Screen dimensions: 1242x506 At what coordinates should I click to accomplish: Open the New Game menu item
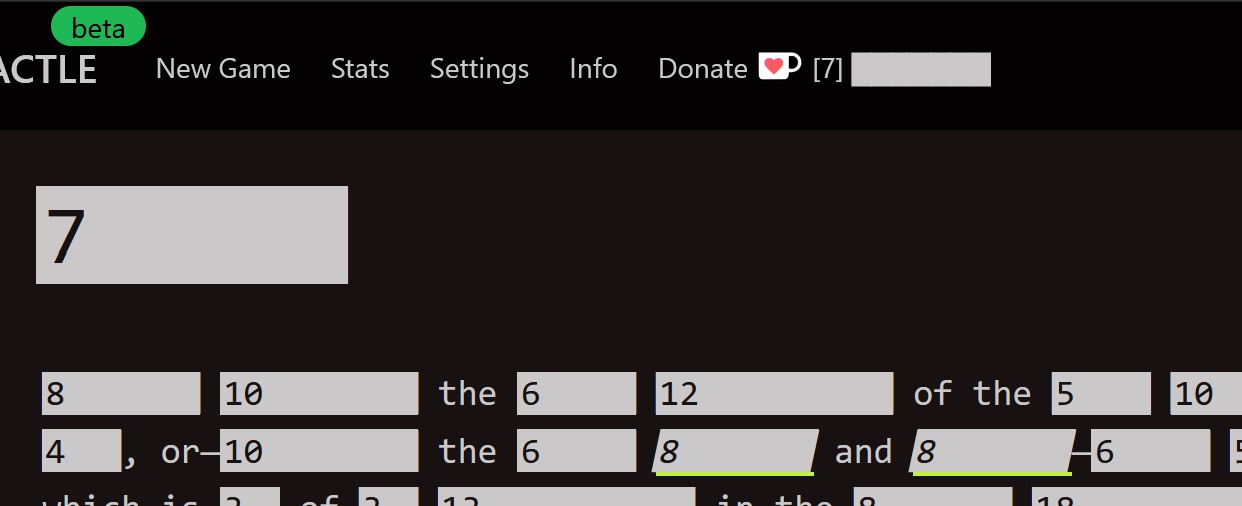point(223,69)
